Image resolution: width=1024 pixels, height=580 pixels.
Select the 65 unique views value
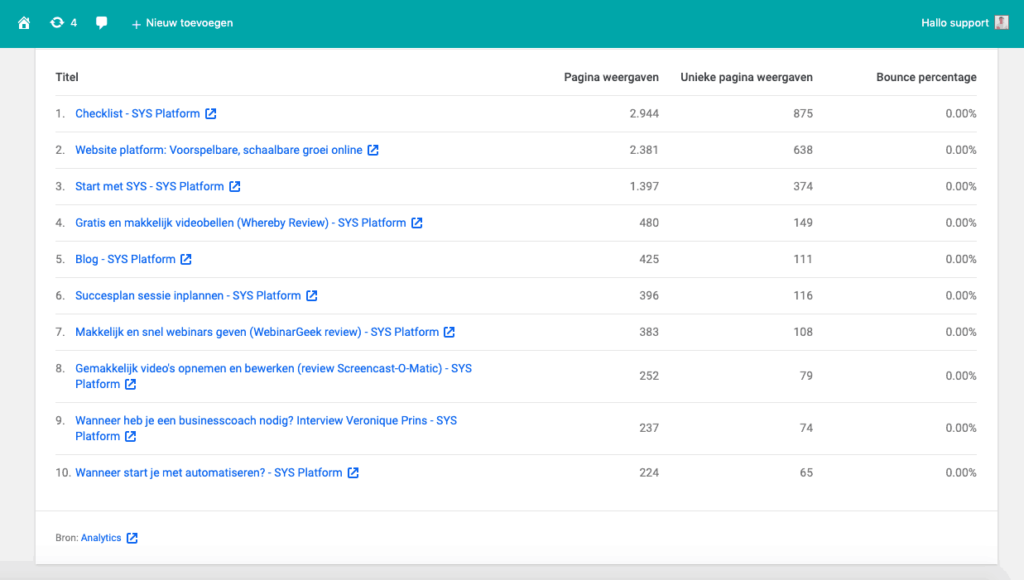click(807, 473)
